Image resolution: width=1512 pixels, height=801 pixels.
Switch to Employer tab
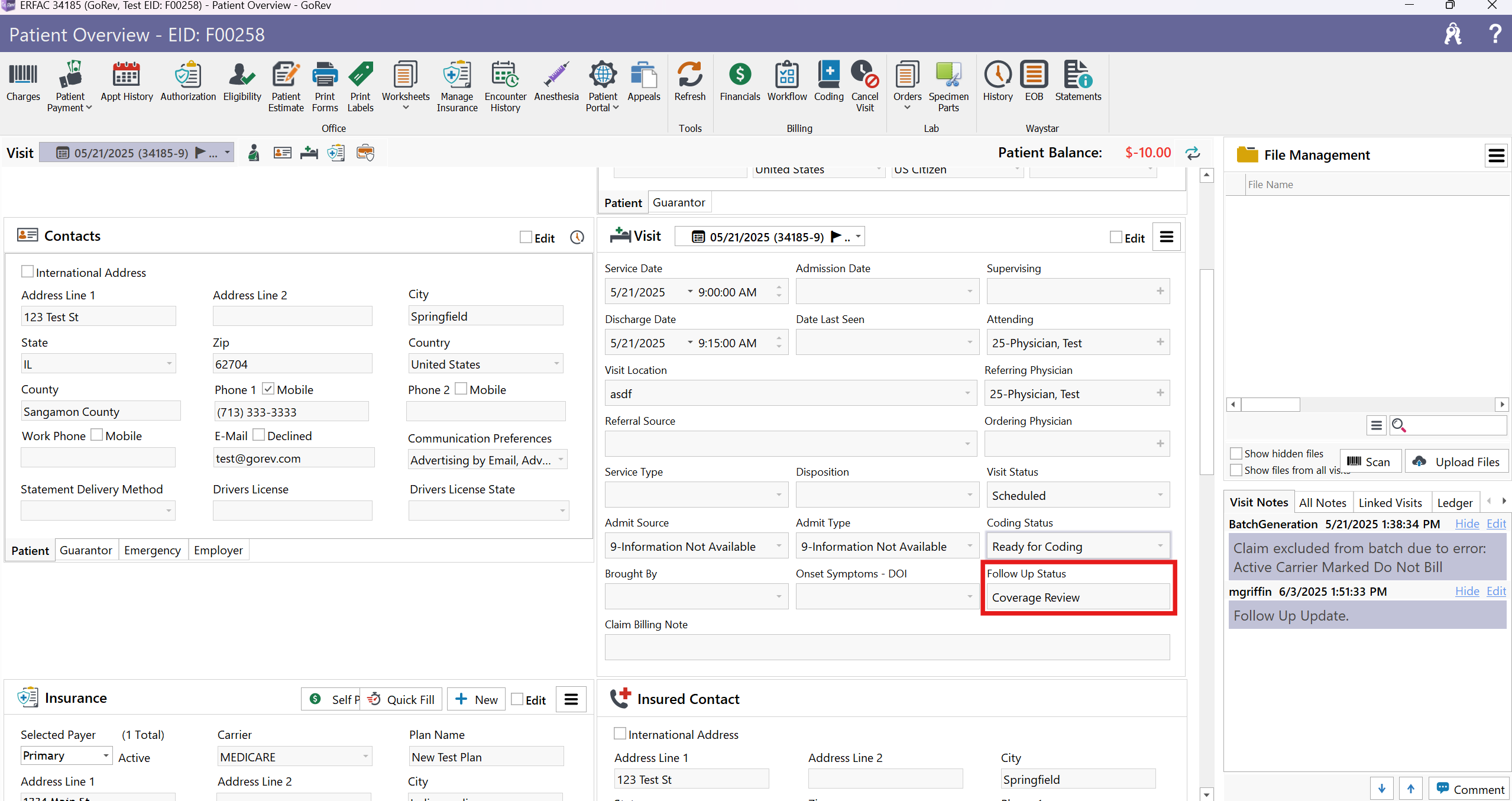click(218, 550)
